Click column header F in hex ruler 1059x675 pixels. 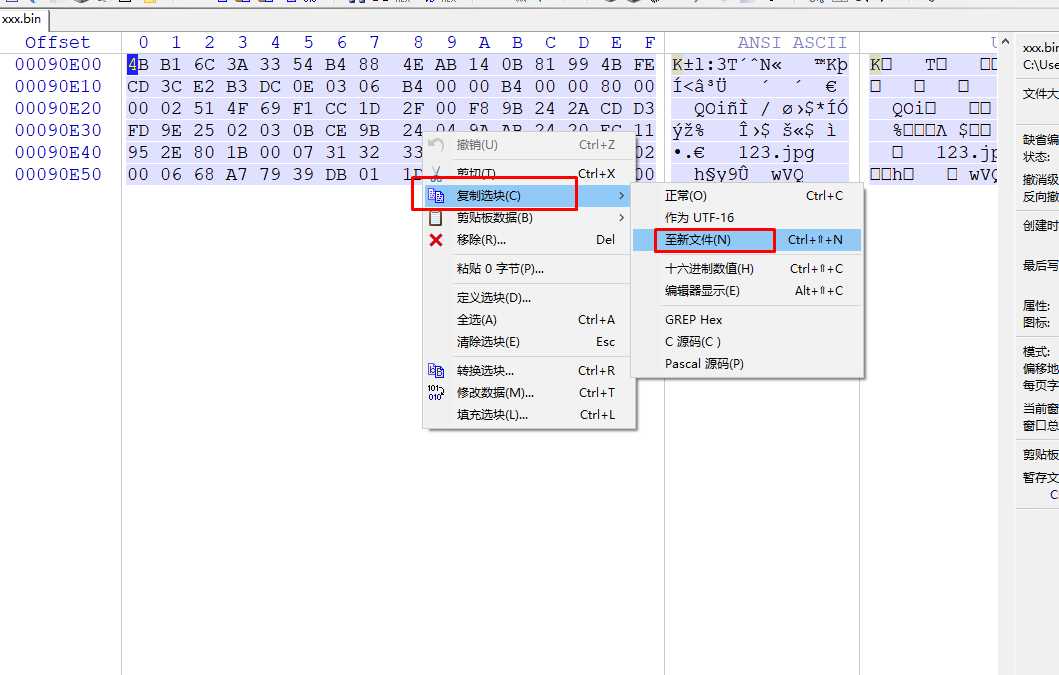(x=649, y=43)
